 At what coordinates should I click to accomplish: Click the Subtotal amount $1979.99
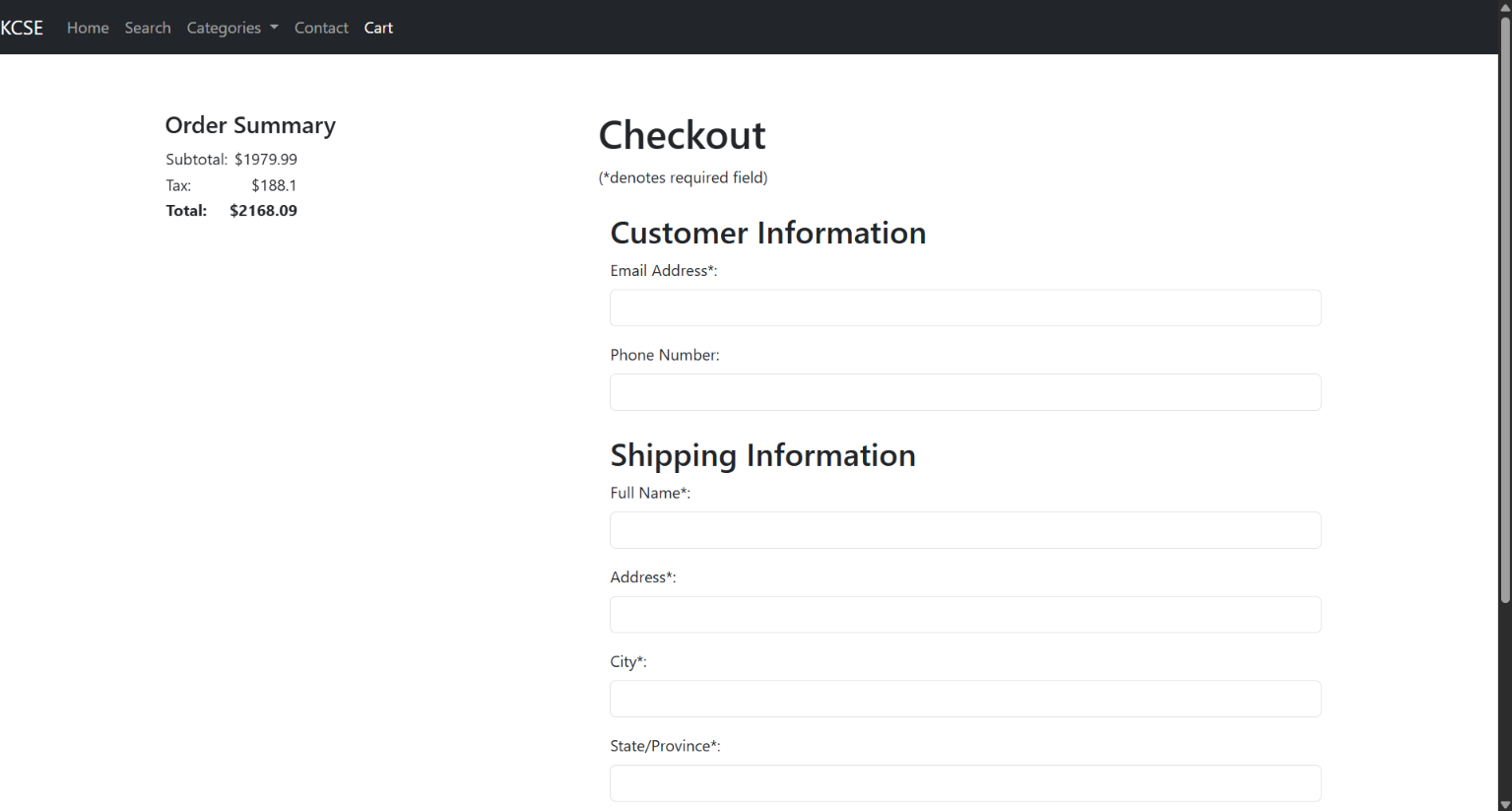[x=266, y=159]
